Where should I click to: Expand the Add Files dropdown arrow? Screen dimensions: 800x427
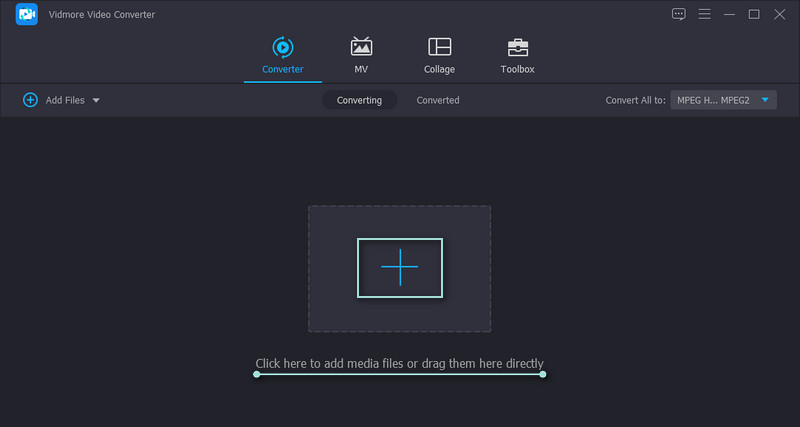[96, 101]
